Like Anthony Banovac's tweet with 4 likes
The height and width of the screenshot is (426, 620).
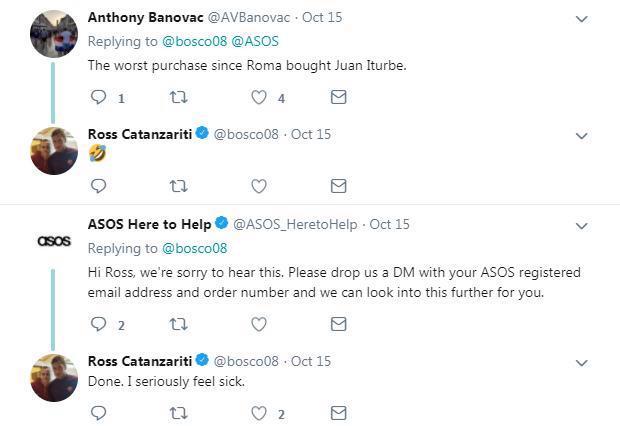(x=258, y=98)
